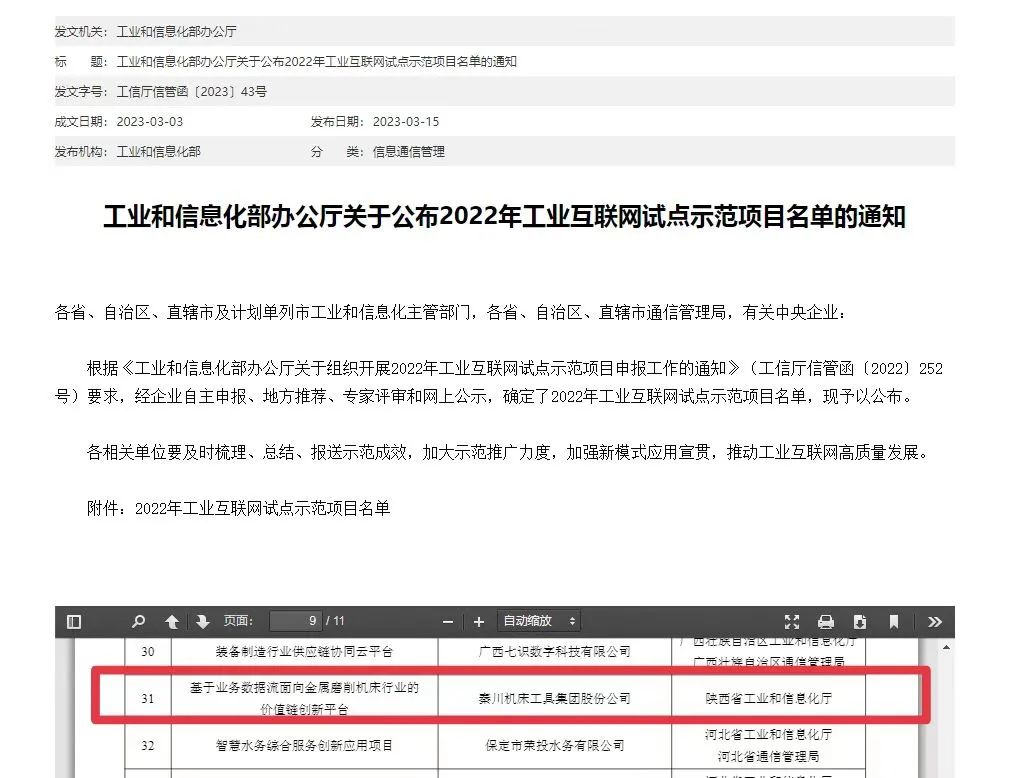
Task: Zoom in on the PDF page
Action: [479, 621]
